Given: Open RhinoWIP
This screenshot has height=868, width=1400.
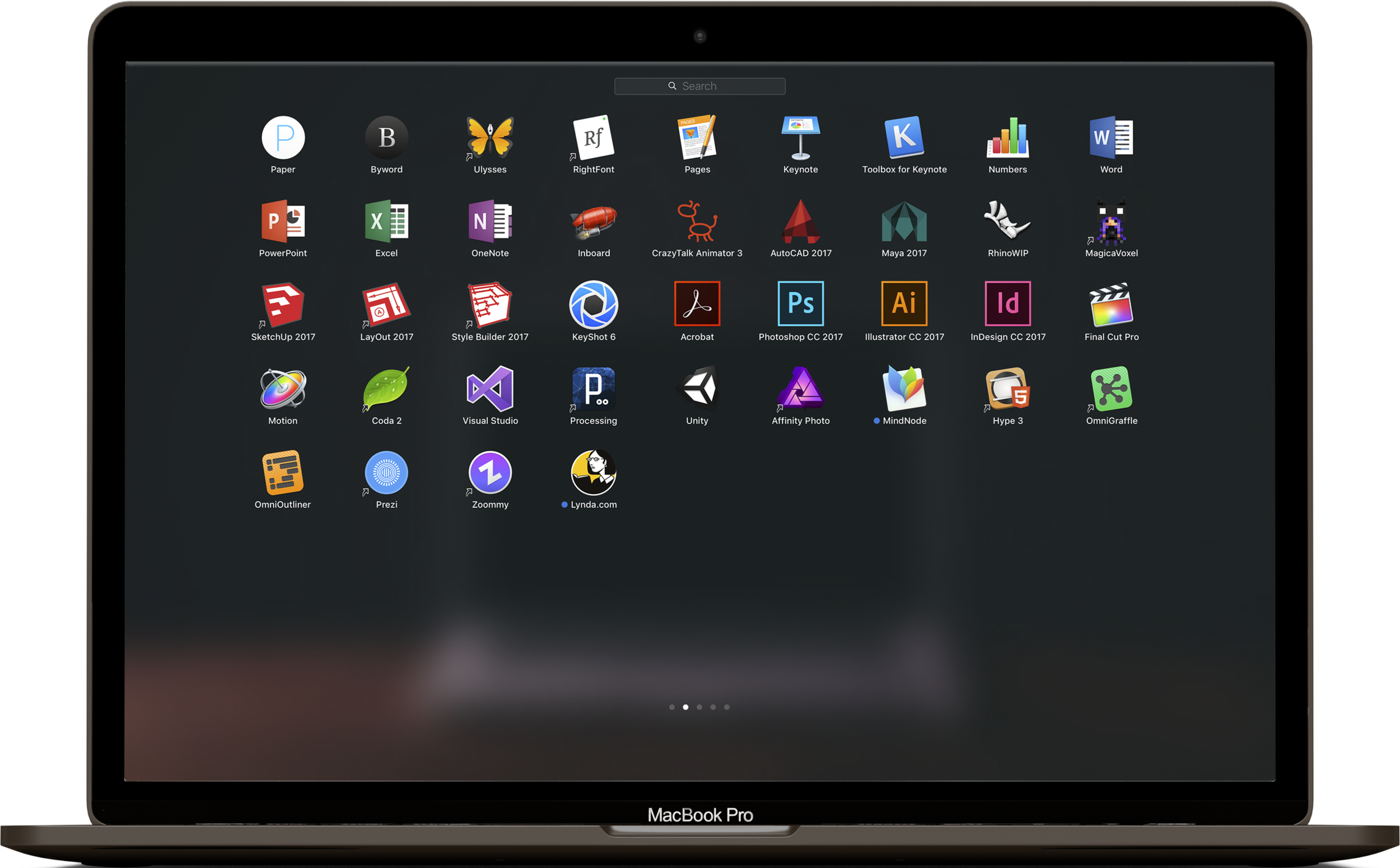Looking at the screenshot, I should coord(1007,221).
